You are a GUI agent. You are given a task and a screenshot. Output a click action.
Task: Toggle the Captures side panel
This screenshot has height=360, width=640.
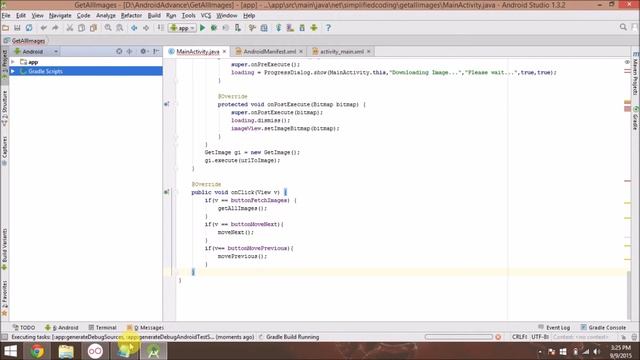click(x=4, y=151)
